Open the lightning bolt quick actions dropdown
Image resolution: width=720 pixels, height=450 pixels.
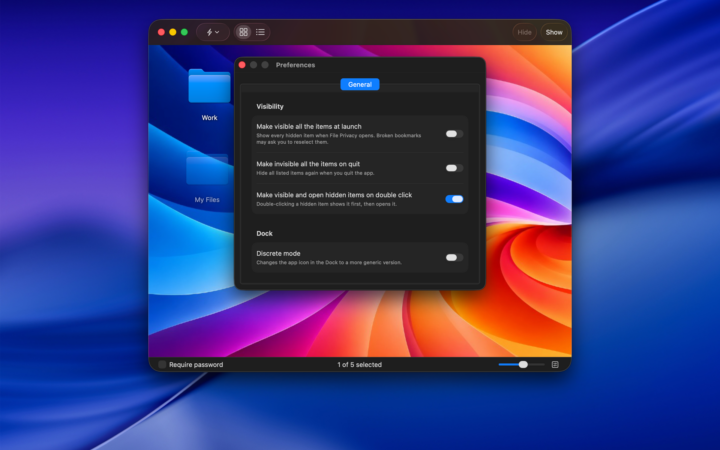click(213, 32)
